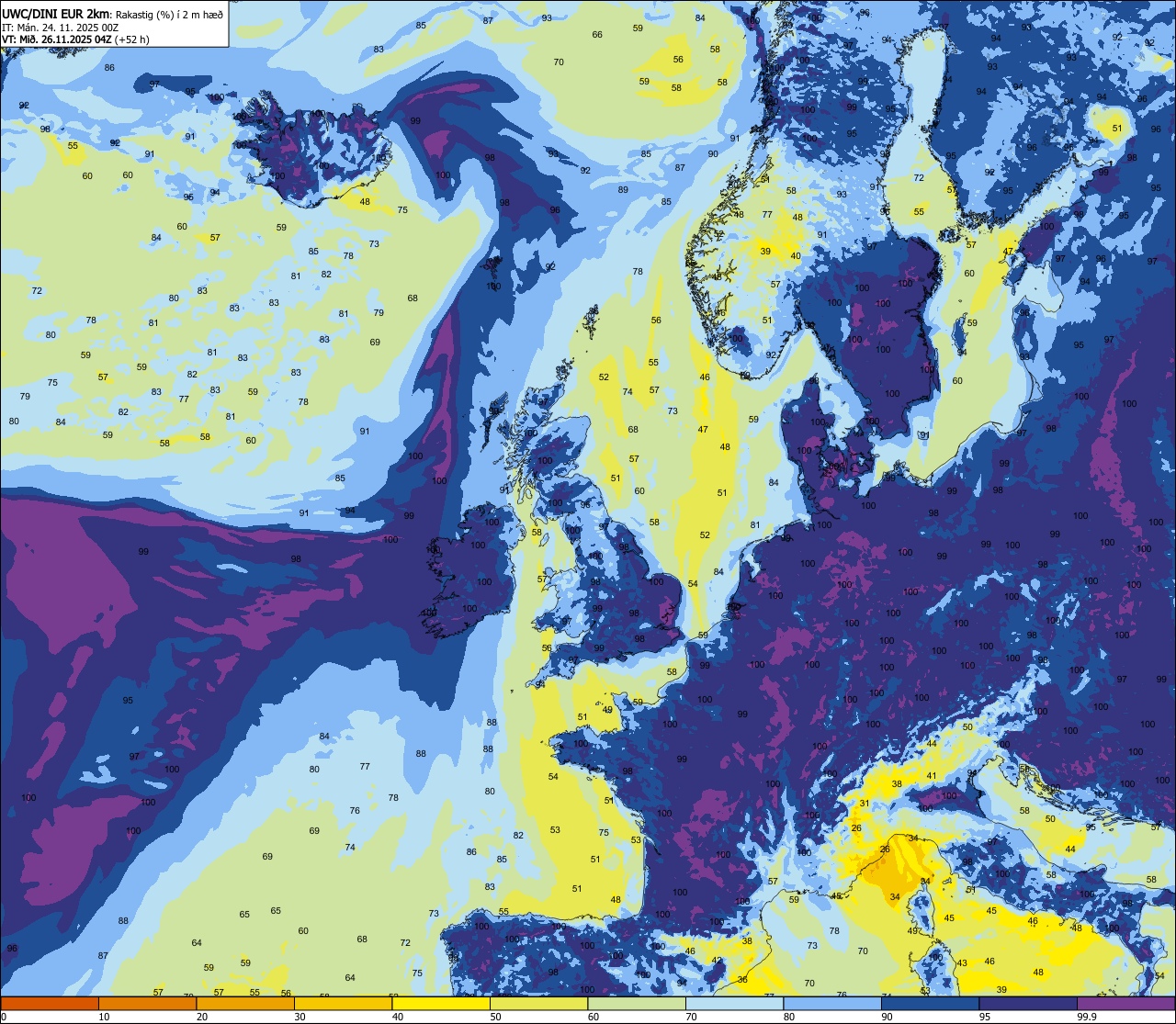The width and height of the screenshot is (1176, 1024).
Task: Click the 0–10 dark orange legend segment
Action: pos(50,1003)
